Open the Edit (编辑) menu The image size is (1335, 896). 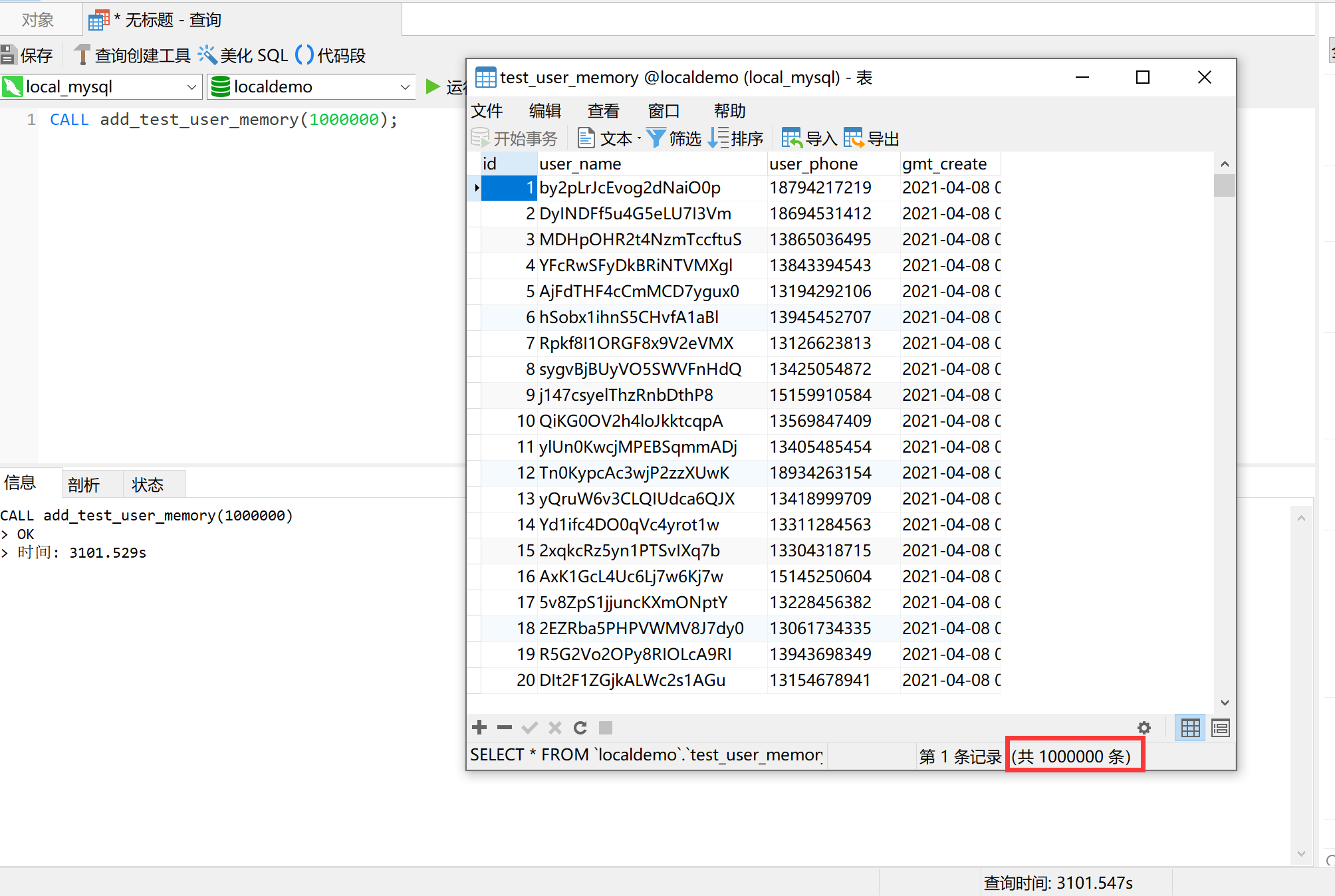545,110
